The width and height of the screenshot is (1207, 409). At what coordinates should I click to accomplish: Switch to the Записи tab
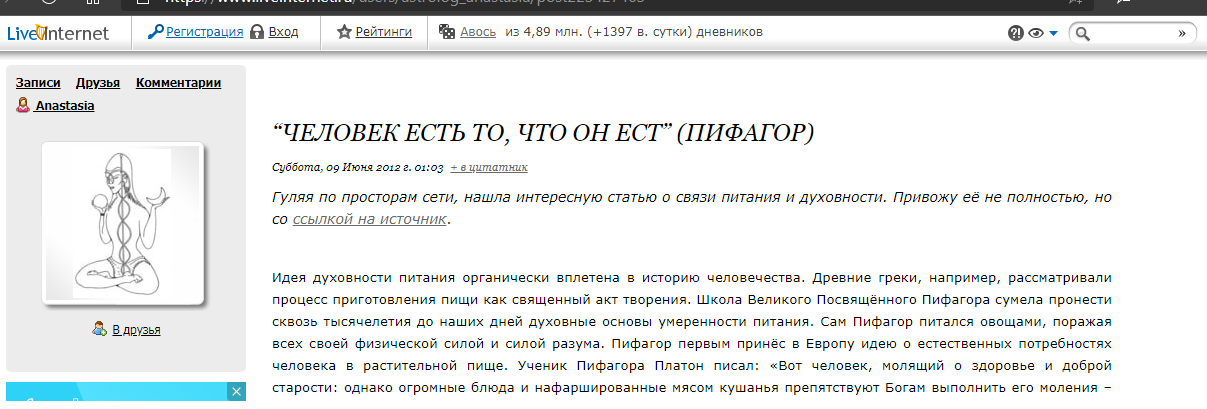tap(38, 83)
